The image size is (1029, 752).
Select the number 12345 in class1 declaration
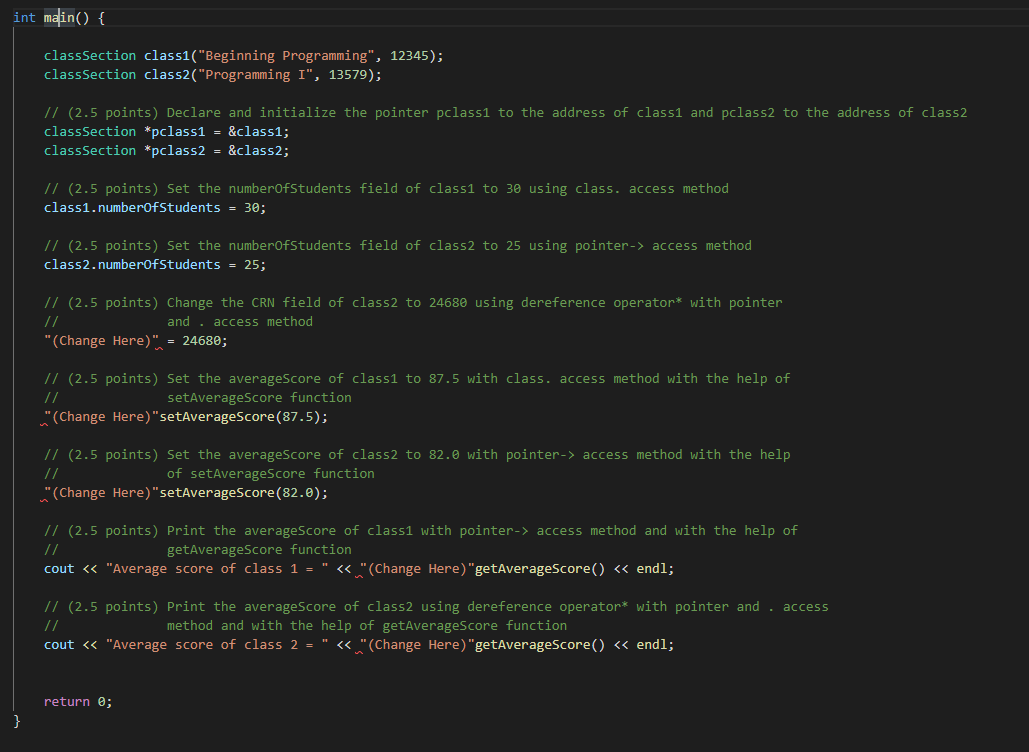(412, 55)
